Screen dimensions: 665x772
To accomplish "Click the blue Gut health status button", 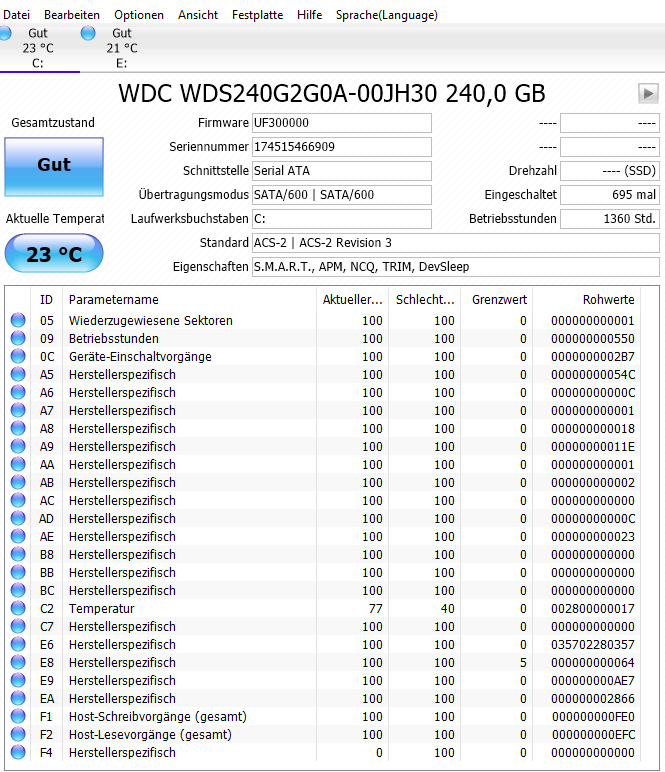I will click(x=54, y=167).
